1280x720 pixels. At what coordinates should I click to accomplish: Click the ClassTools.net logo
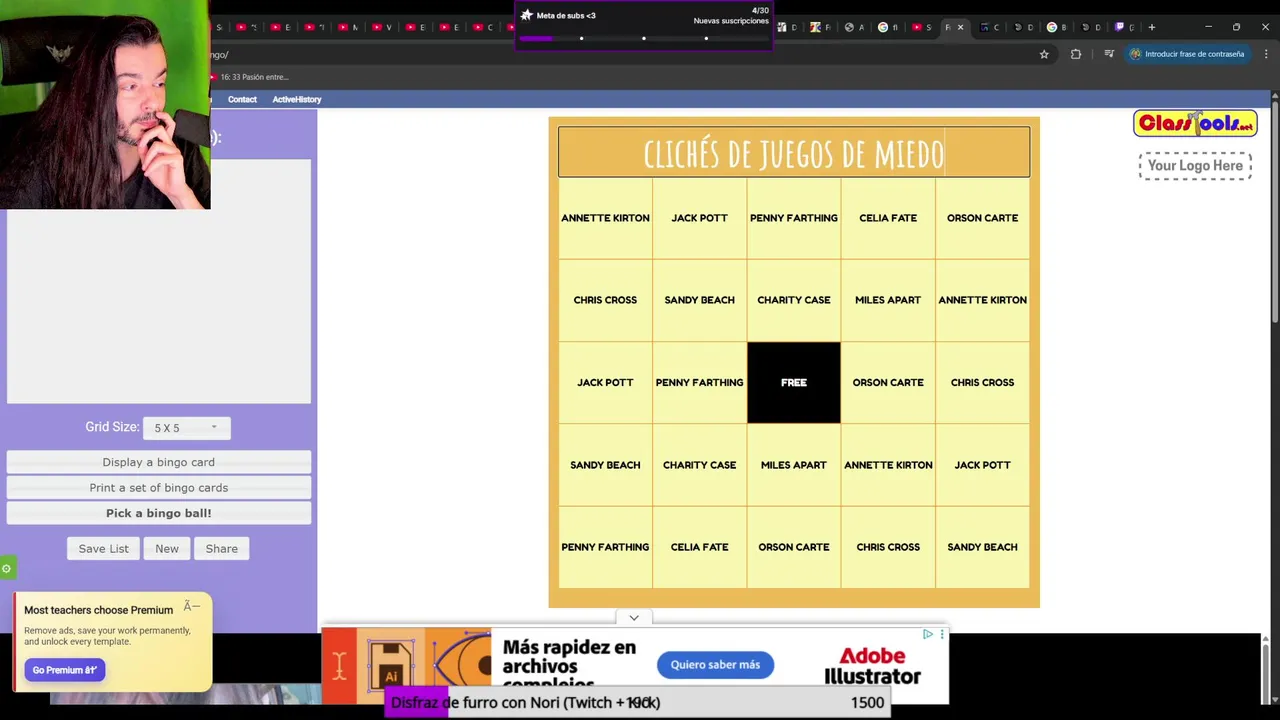point(1195,123)
